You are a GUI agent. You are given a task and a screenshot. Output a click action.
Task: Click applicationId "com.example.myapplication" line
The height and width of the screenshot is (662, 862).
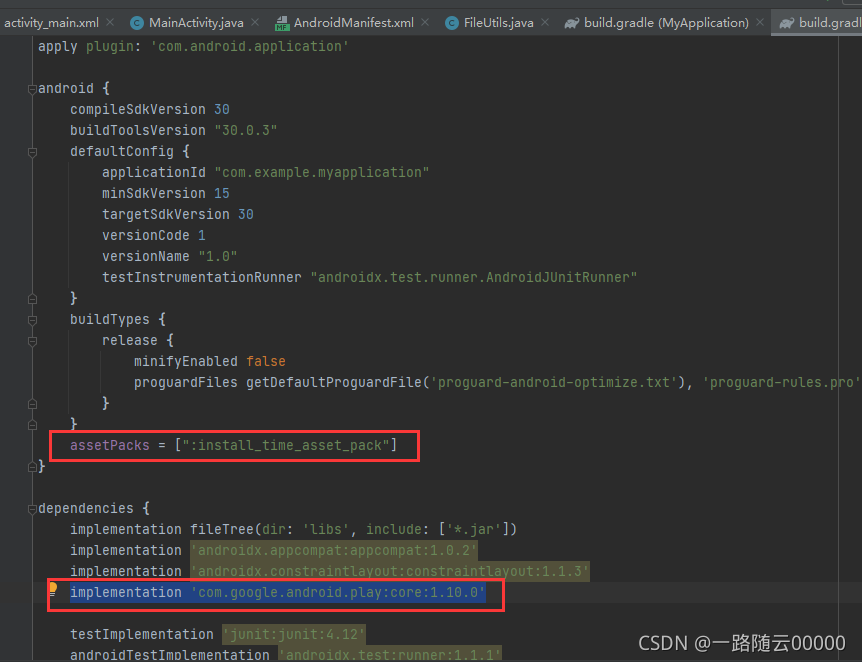coord(266,172)
